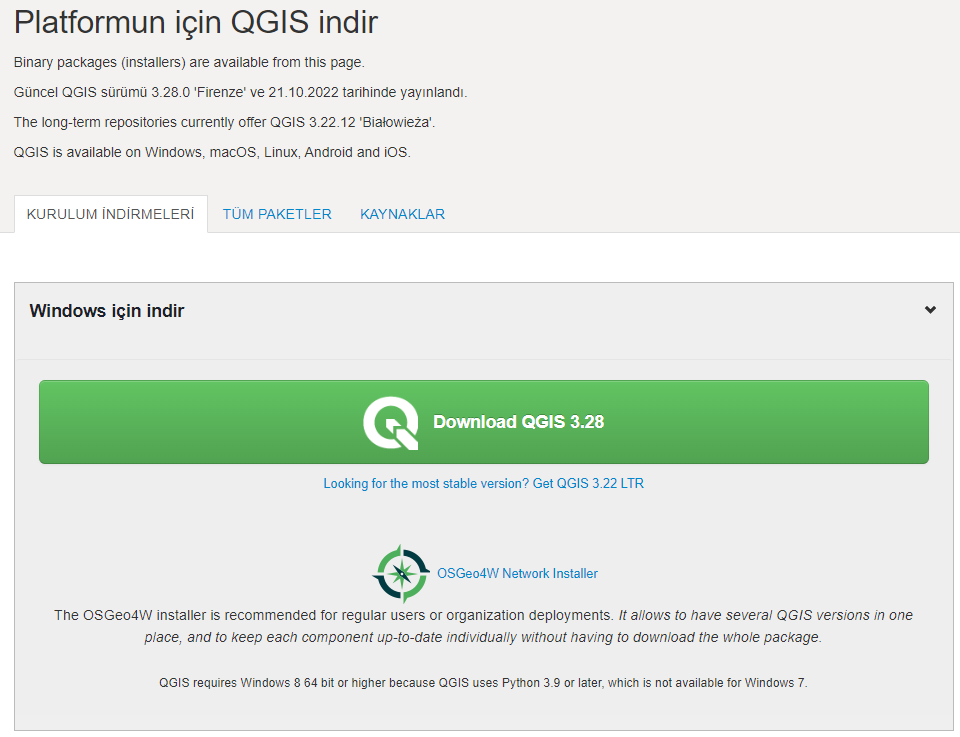The width and height of the screenshot is (960, 737).
Task: Click the OSGeo4W installer is recommended paragraph
Action: pyautogui.click(x=484, y=626)
